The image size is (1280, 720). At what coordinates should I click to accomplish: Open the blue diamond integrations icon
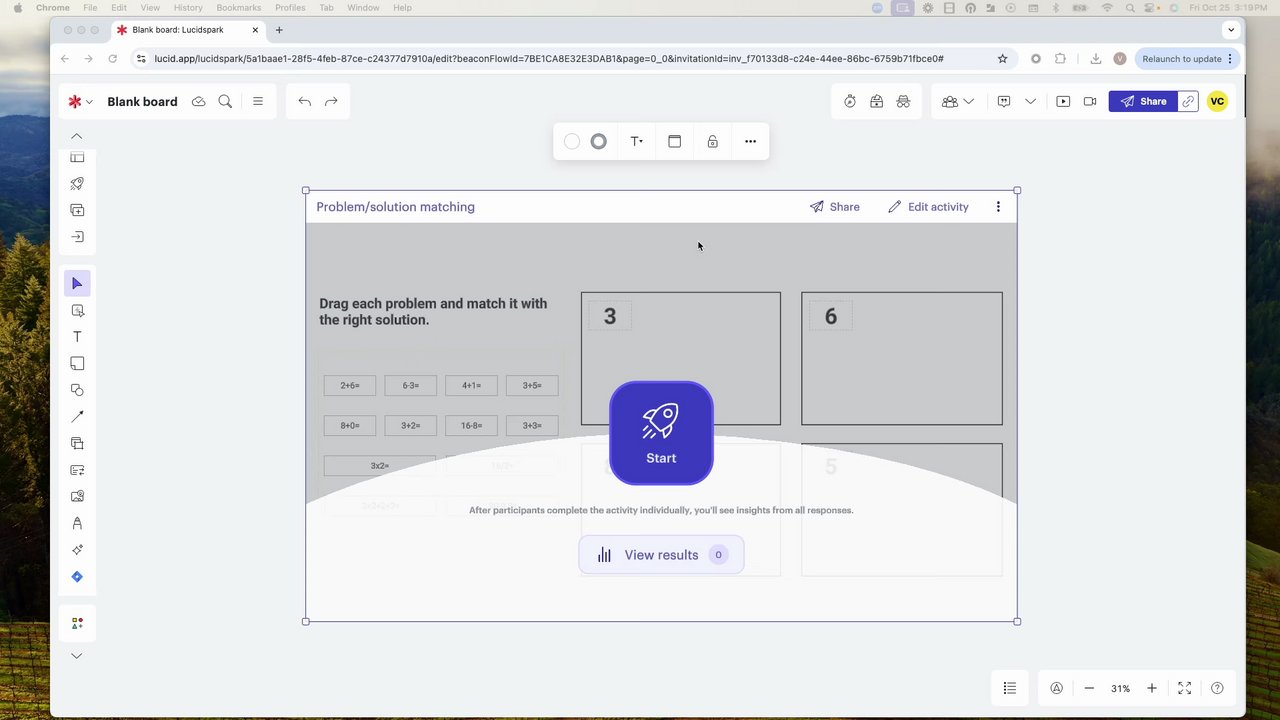77,577
